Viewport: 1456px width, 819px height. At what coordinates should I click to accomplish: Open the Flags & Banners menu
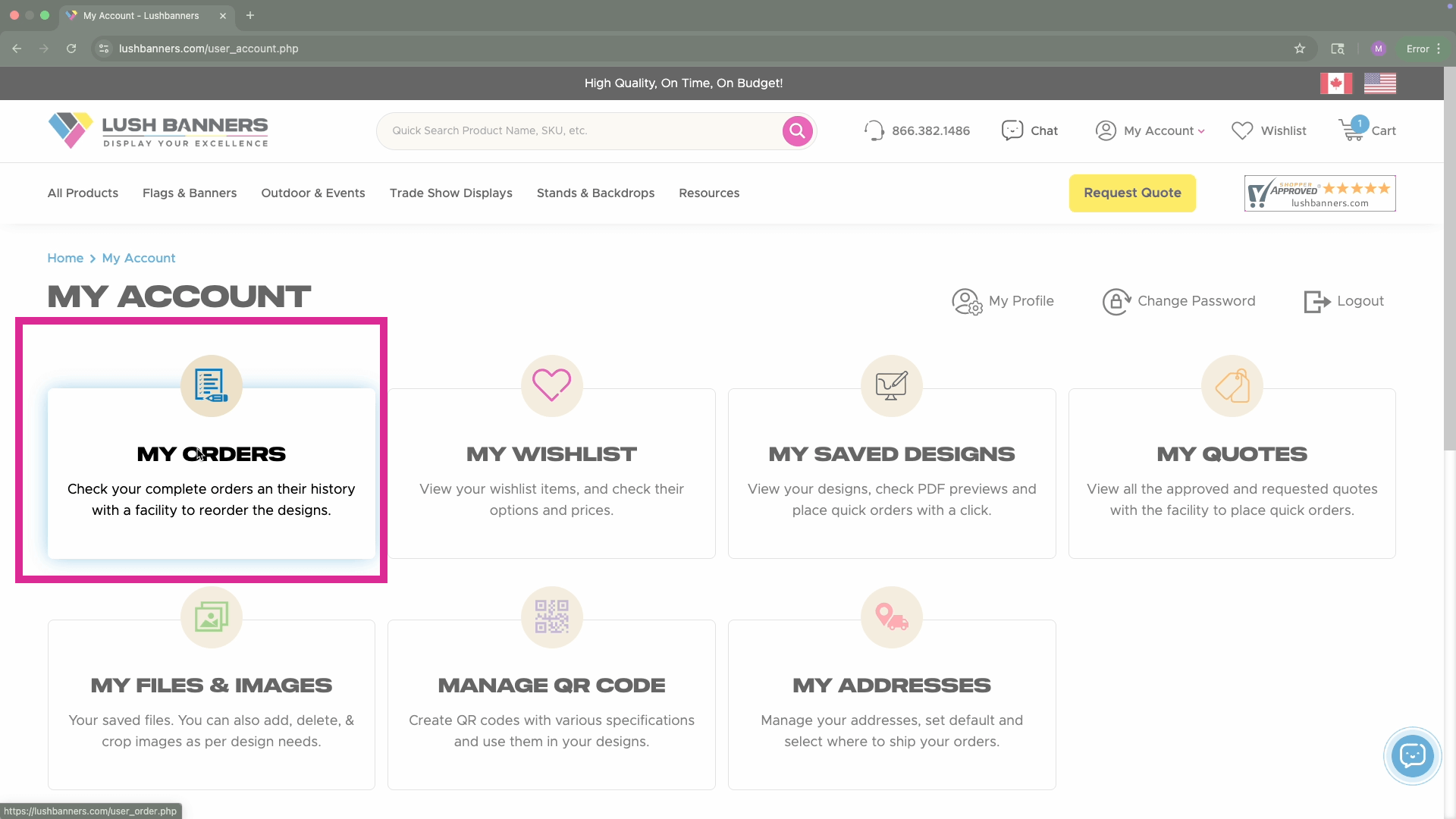190,193
